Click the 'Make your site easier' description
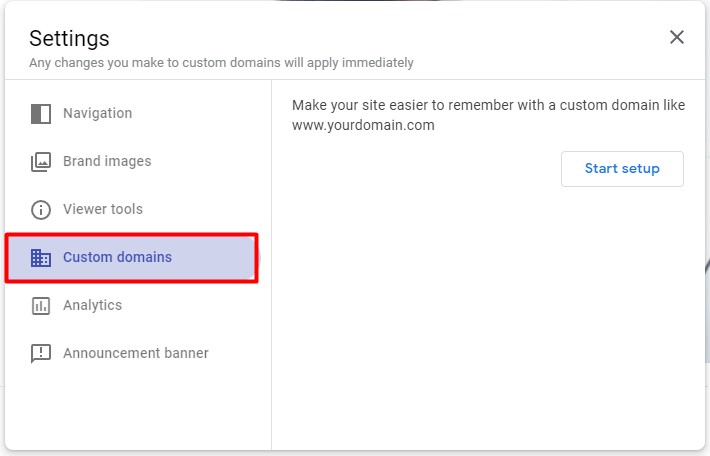This screenshot has height=456, width=710. click(488, 106)
